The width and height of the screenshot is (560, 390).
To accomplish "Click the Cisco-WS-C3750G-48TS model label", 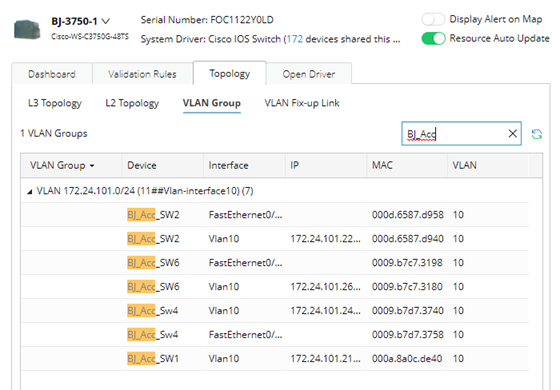I will [90, 36].
